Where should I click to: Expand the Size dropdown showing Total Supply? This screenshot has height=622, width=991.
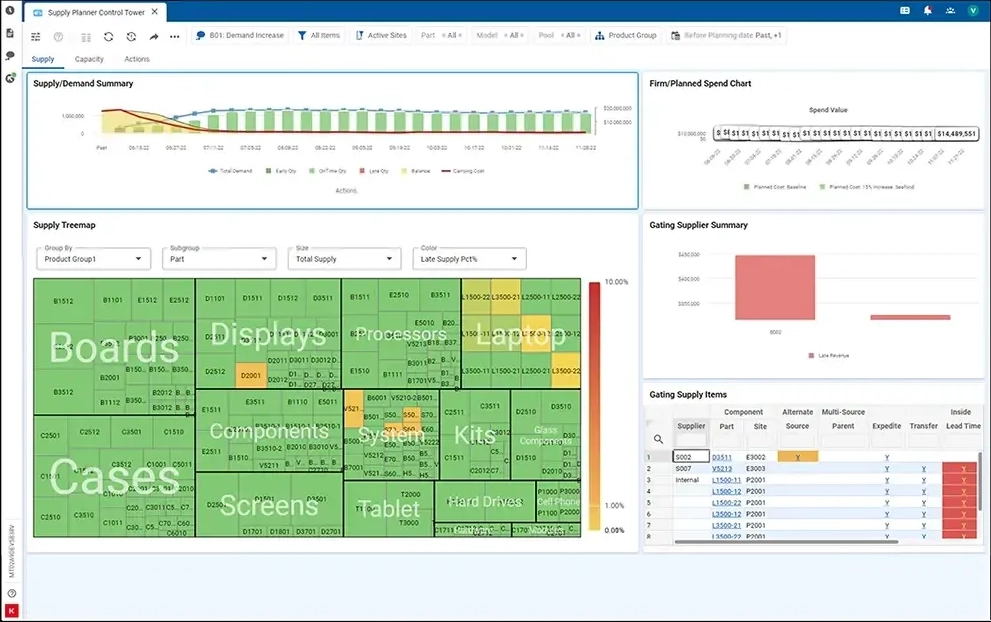pyautogui.click(x=344, y=259)
